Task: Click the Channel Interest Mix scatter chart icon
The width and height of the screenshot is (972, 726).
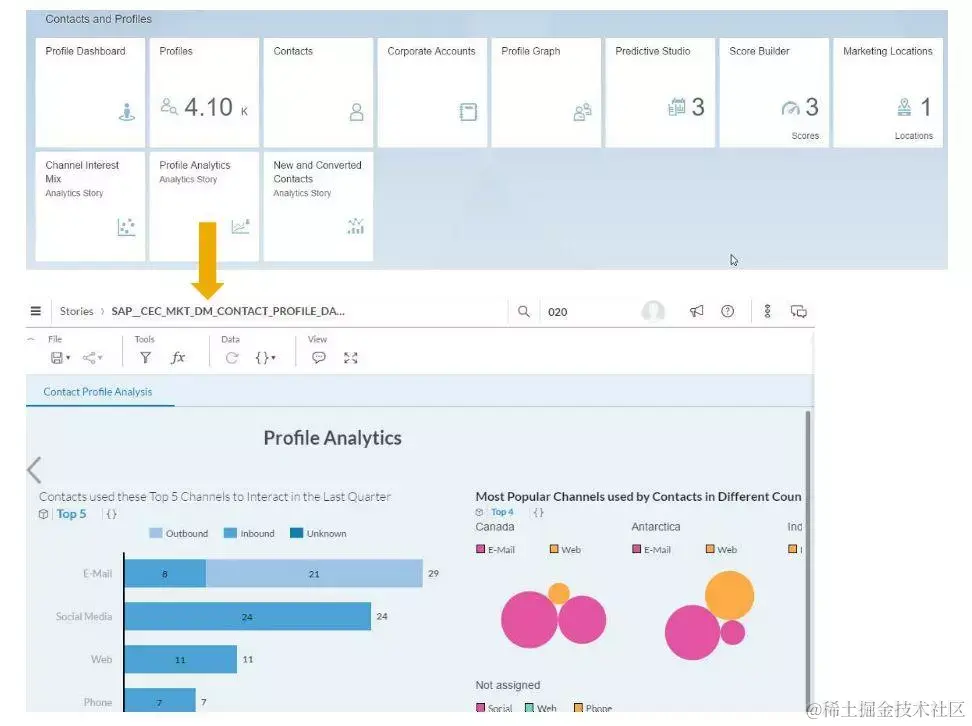Action: point(126,227)
